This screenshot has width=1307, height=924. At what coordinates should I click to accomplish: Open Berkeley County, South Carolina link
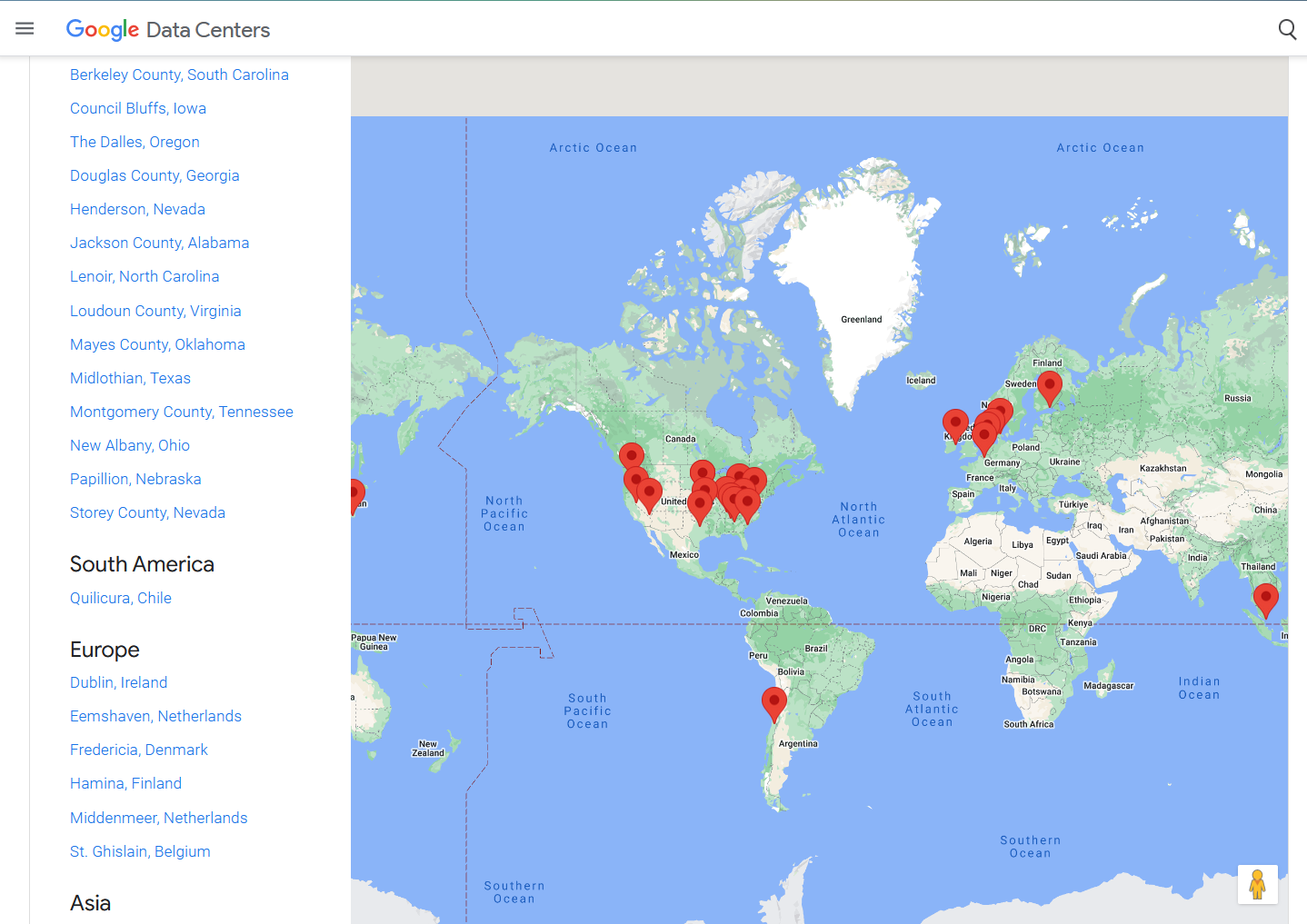179,75
